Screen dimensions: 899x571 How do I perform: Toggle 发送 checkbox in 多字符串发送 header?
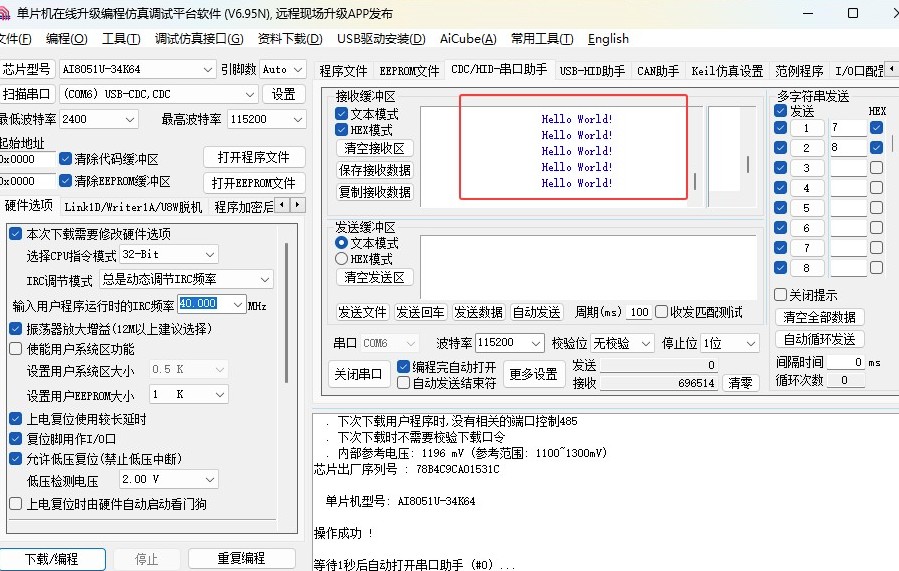[780, 111]
